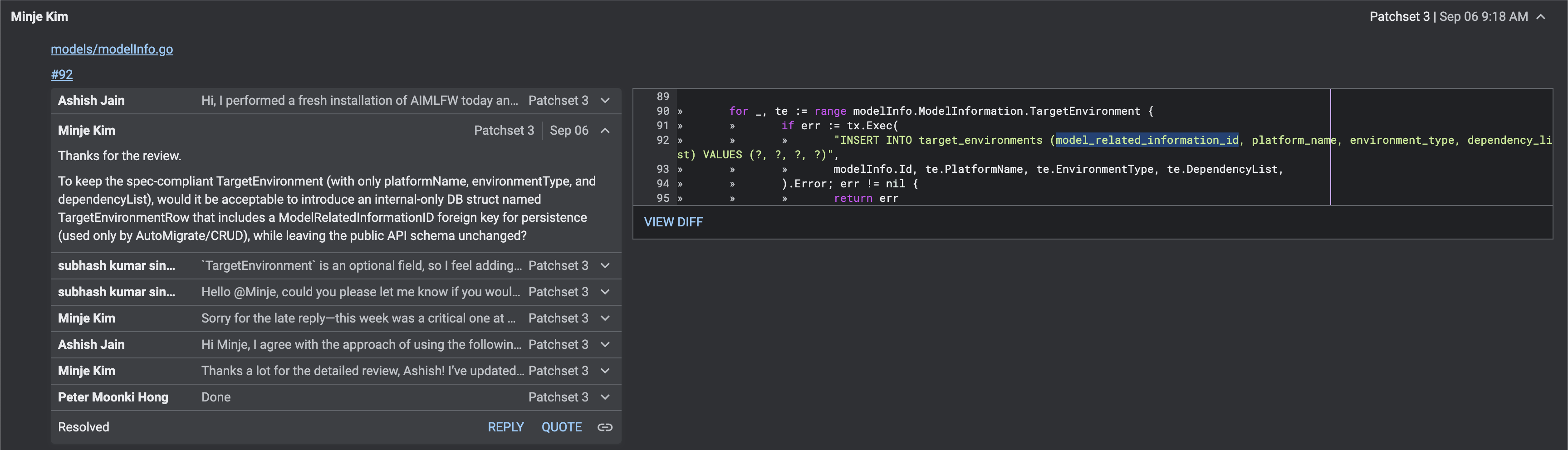
Task: Select the "Hi Minje, I agree with the approach" preview
Action: click(x=362, y=345)
